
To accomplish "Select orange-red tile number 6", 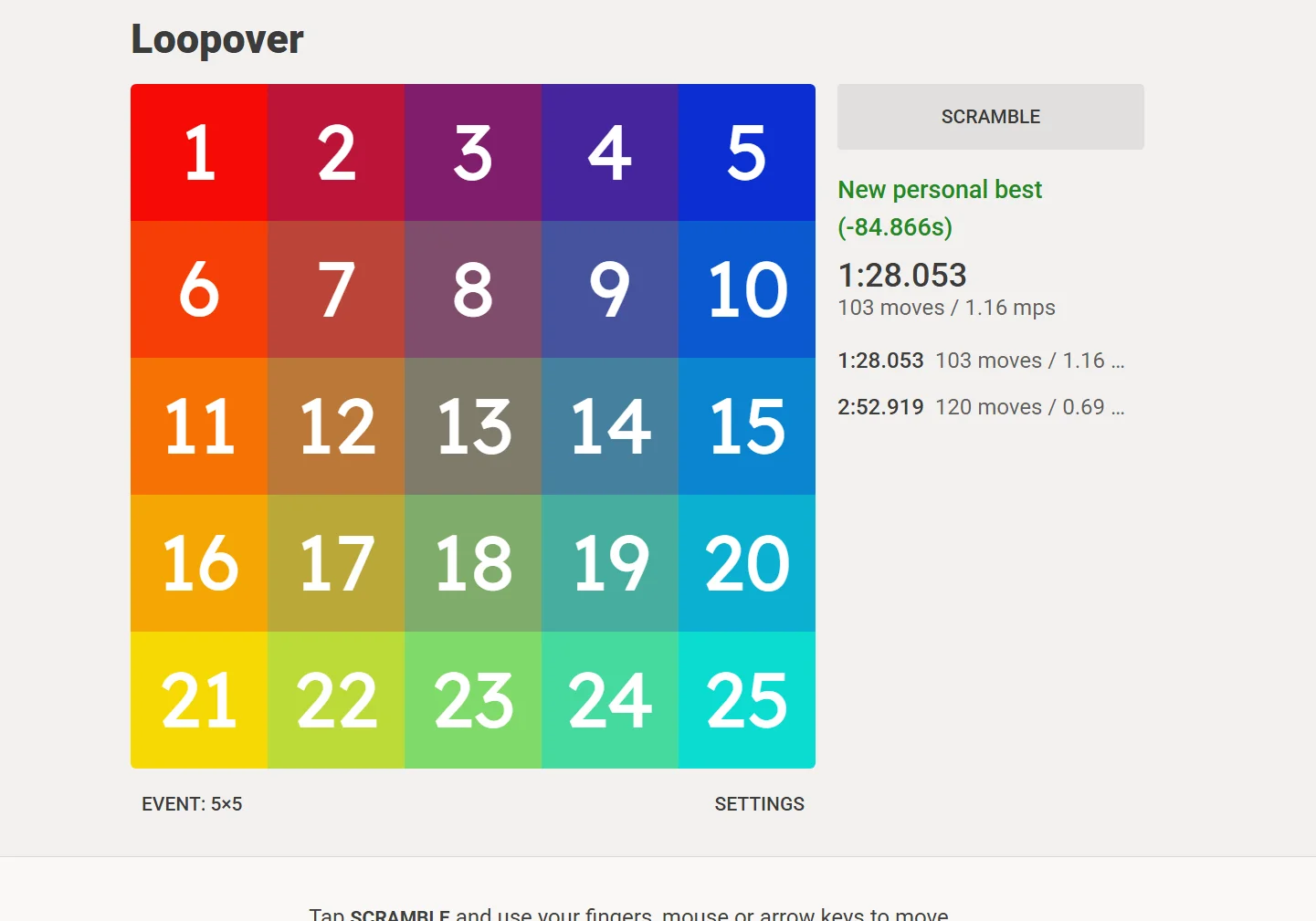I will click(x=199, y=289).
